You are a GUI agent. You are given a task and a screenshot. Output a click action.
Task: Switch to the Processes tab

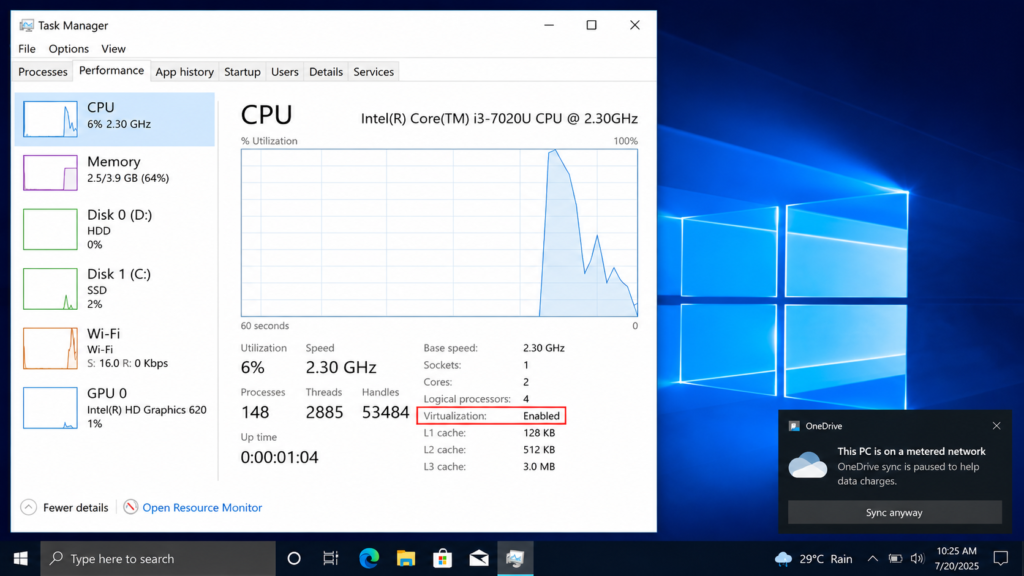pos(42,72)
